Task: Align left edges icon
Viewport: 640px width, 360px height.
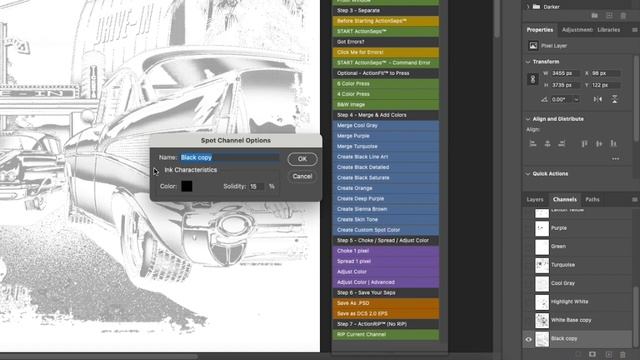Action: coord(533,144)
